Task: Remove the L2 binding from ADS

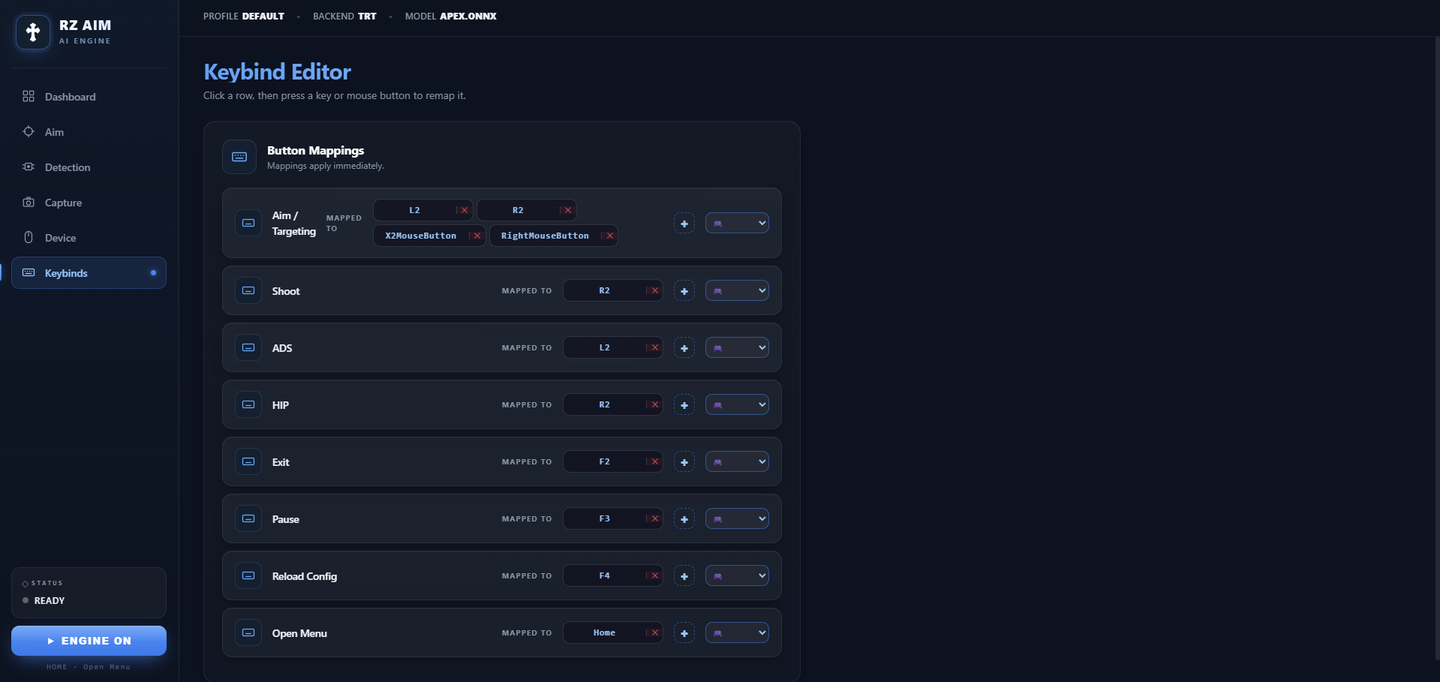Action: [x=654, y=348]
